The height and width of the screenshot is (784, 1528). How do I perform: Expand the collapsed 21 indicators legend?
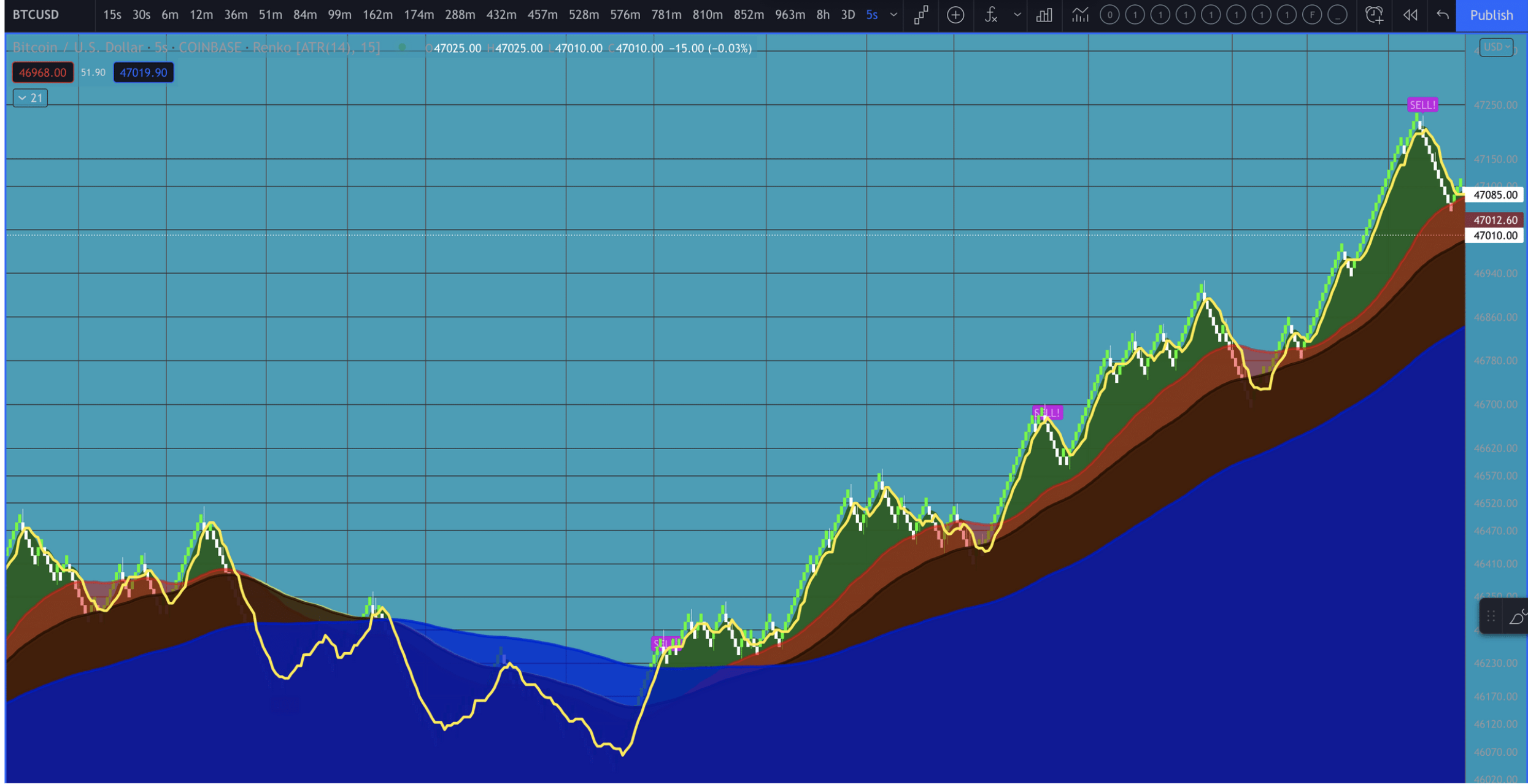[30, 98]
